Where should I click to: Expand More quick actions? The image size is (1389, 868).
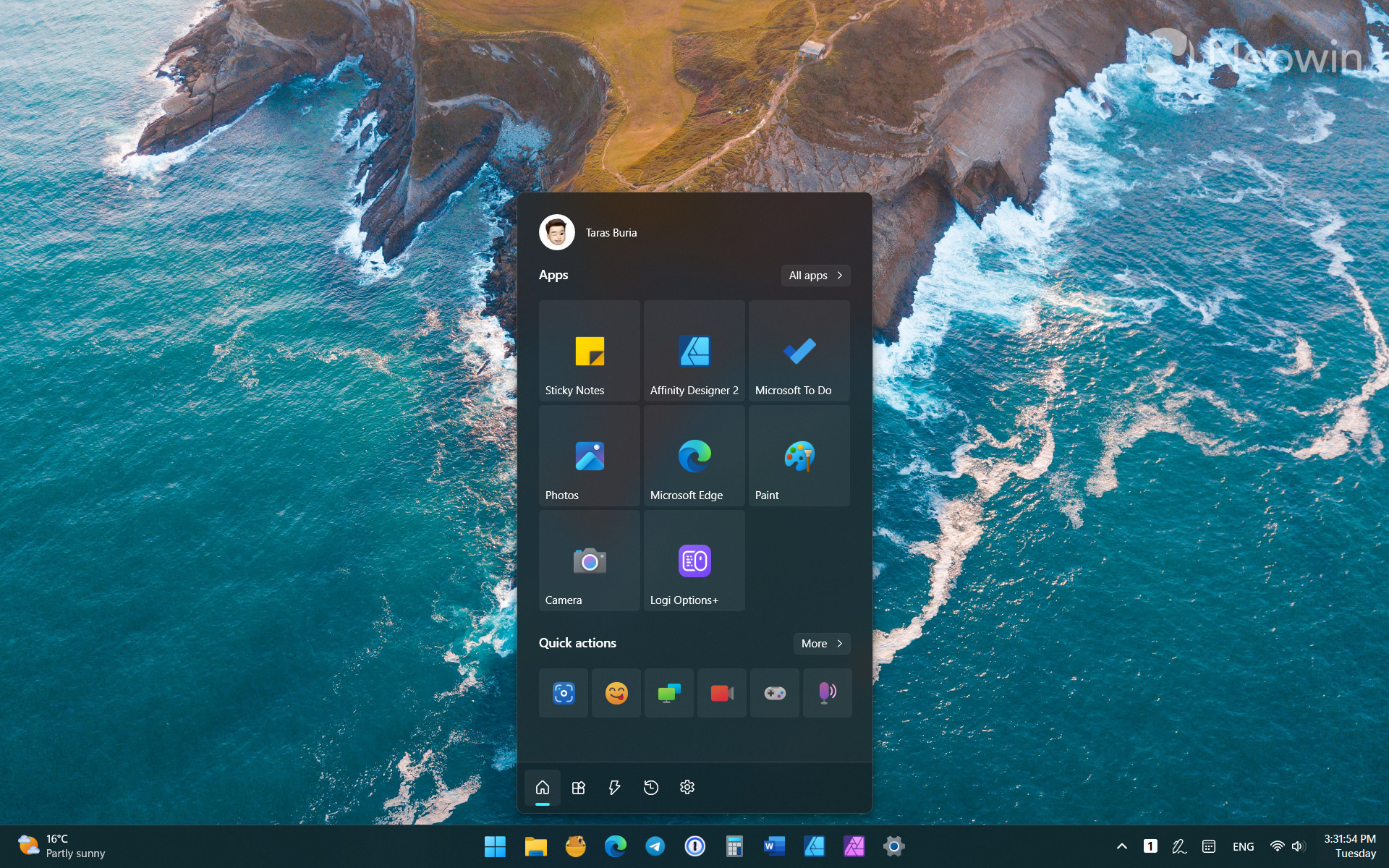point(822,643)
